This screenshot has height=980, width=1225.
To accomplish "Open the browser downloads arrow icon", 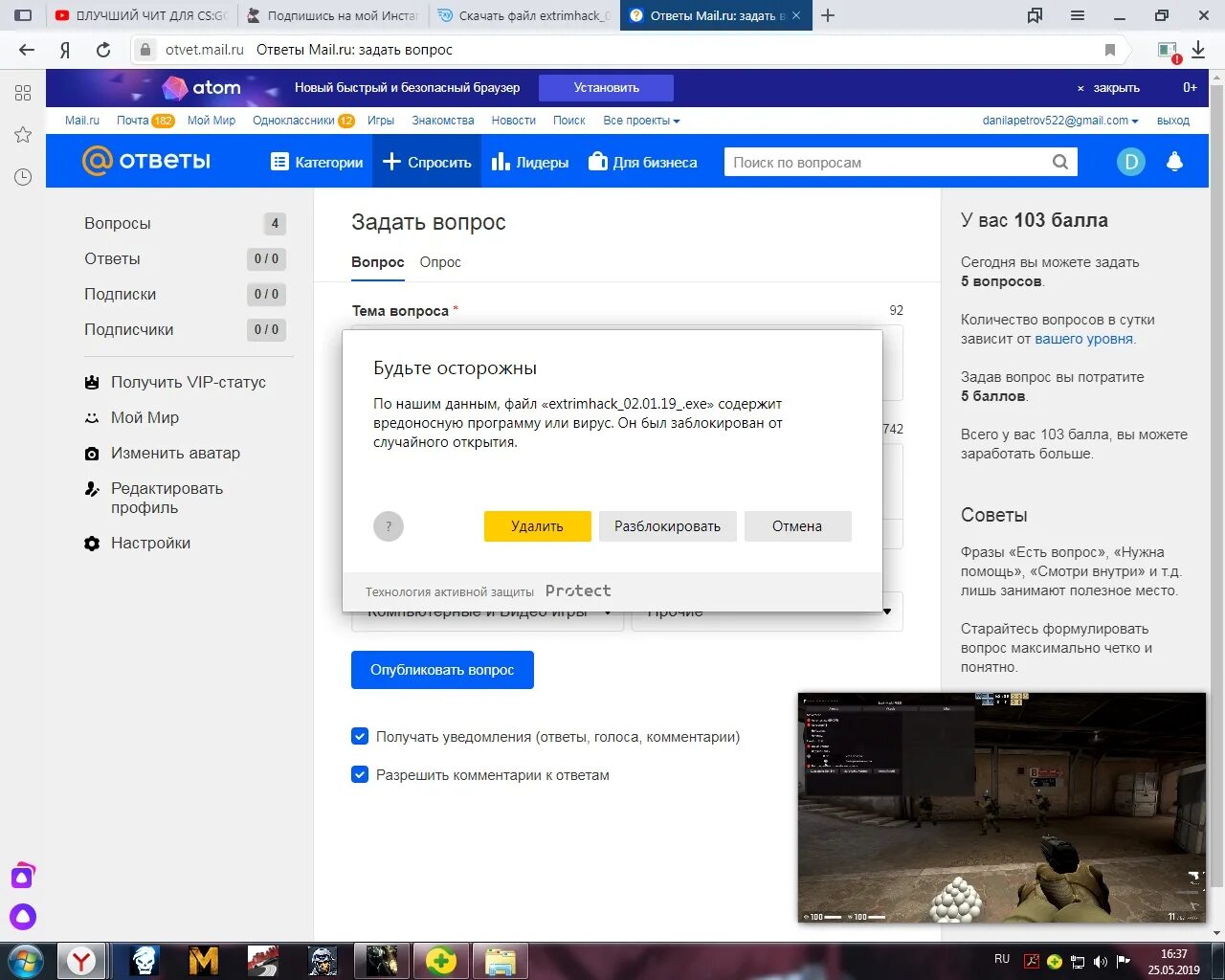I will 1198,50.
